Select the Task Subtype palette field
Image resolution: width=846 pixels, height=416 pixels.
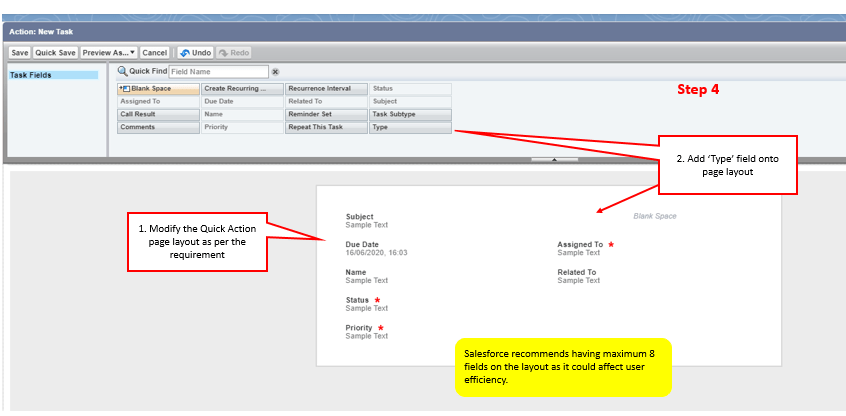410,115
